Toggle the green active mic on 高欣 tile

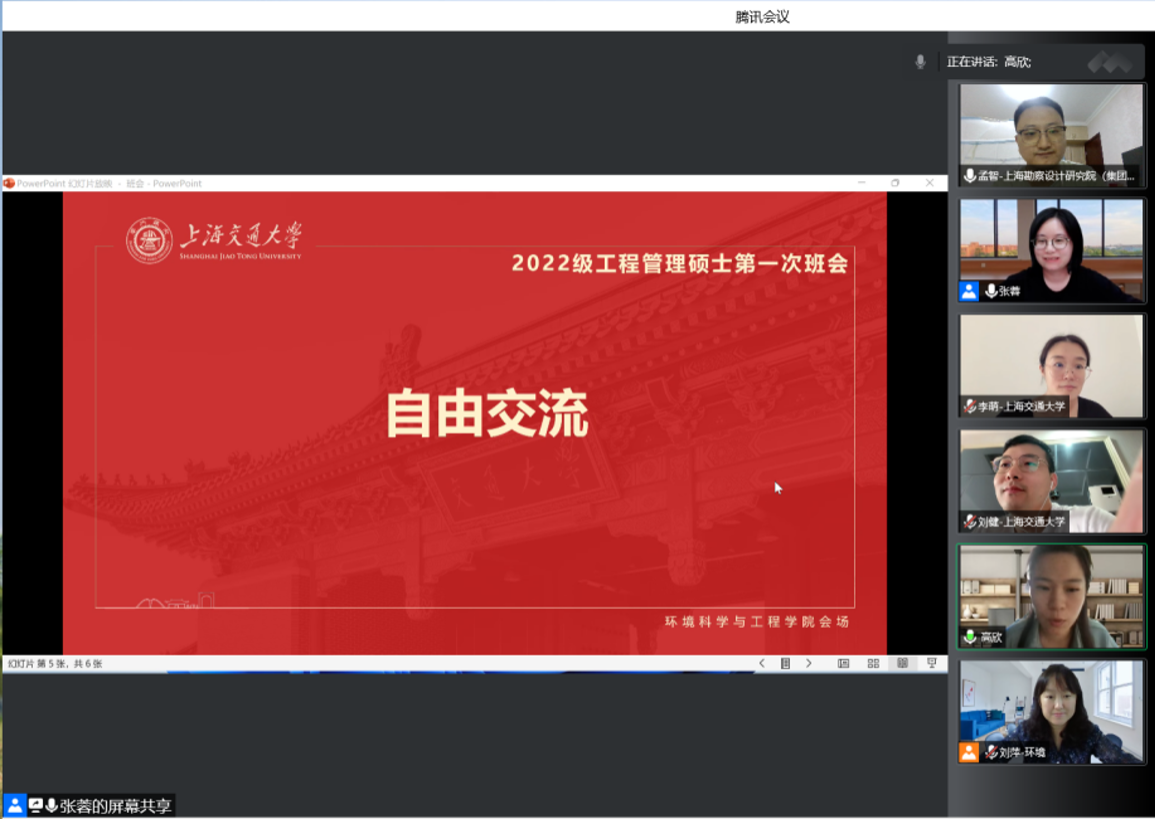coord(969,637)
